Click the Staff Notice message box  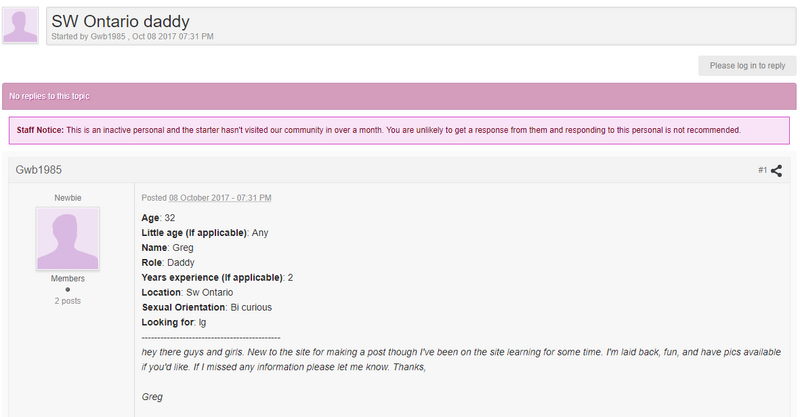399,130
